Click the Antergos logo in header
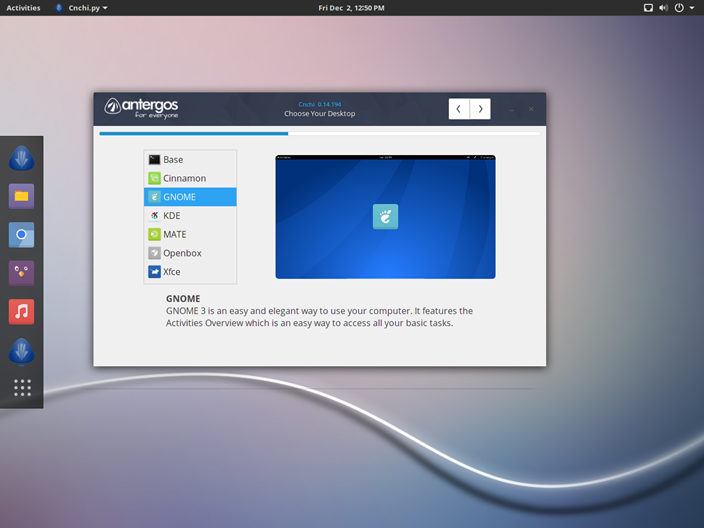 click(x=141, y=108)
